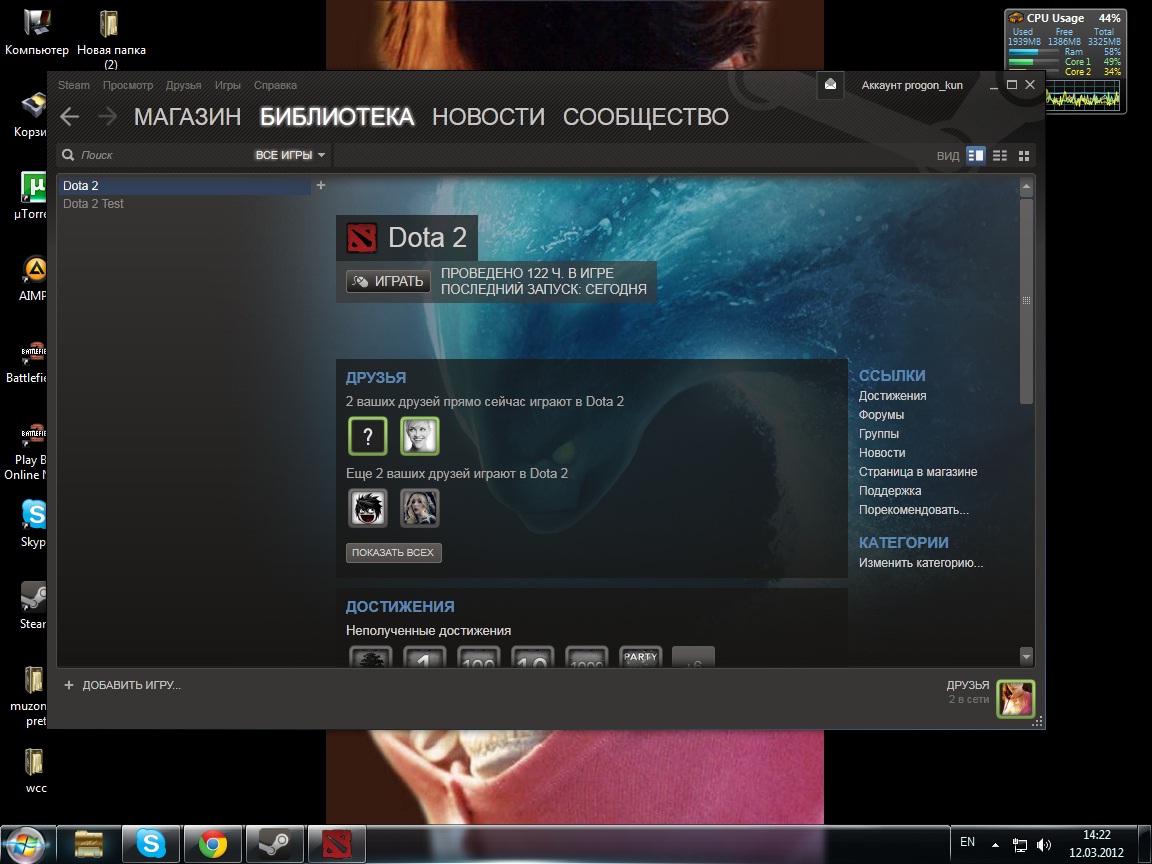1152x864 pixels.
Task: Open friend with cartoon grinning face avatar
Action: pos(367,508)
